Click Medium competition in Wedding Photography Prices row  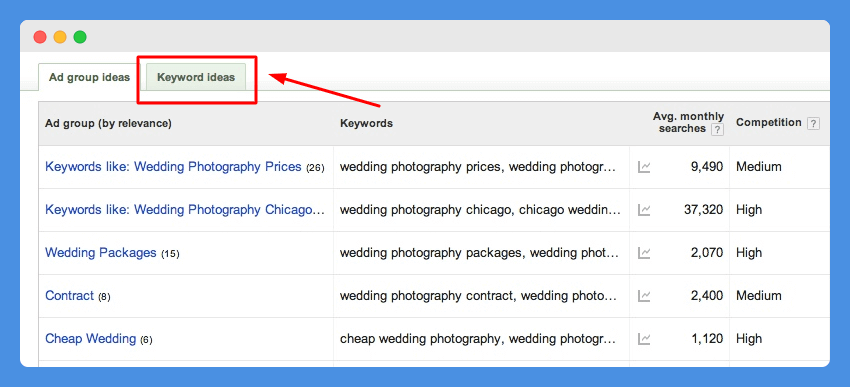click(759, 167)
